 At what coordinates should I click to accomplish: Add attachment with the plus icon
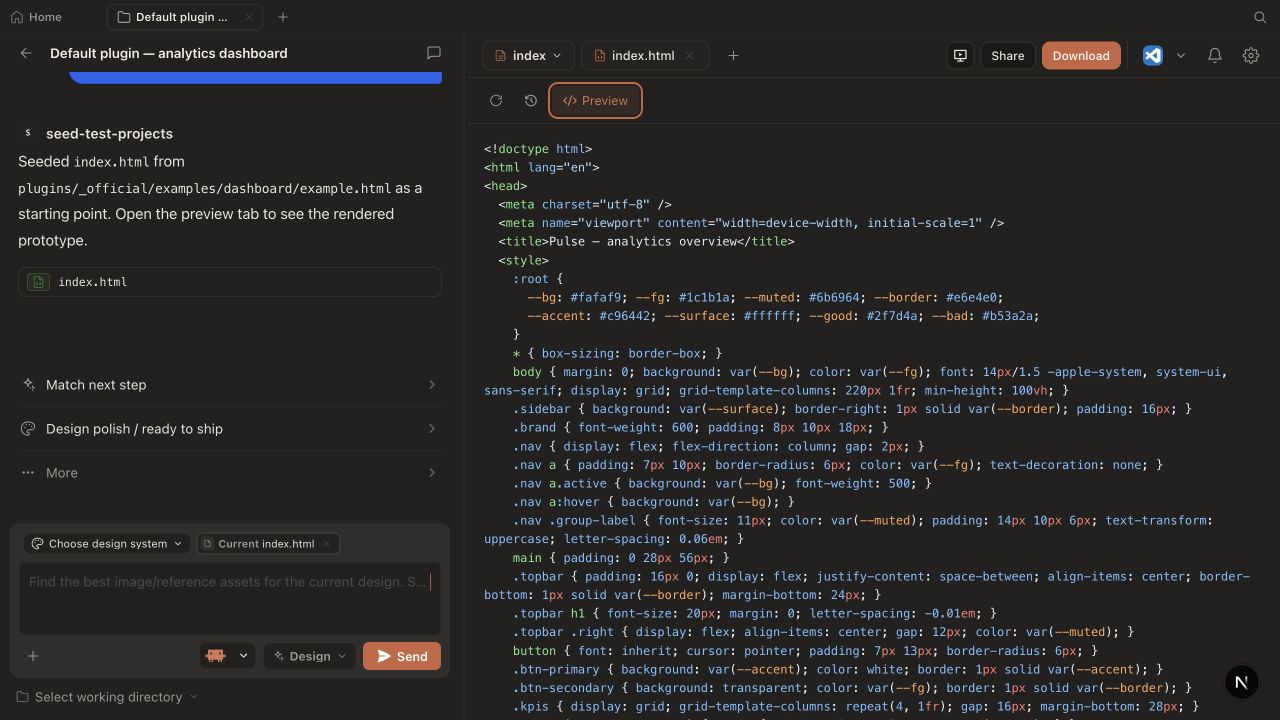pyautogui.click(x=33, y=656)
